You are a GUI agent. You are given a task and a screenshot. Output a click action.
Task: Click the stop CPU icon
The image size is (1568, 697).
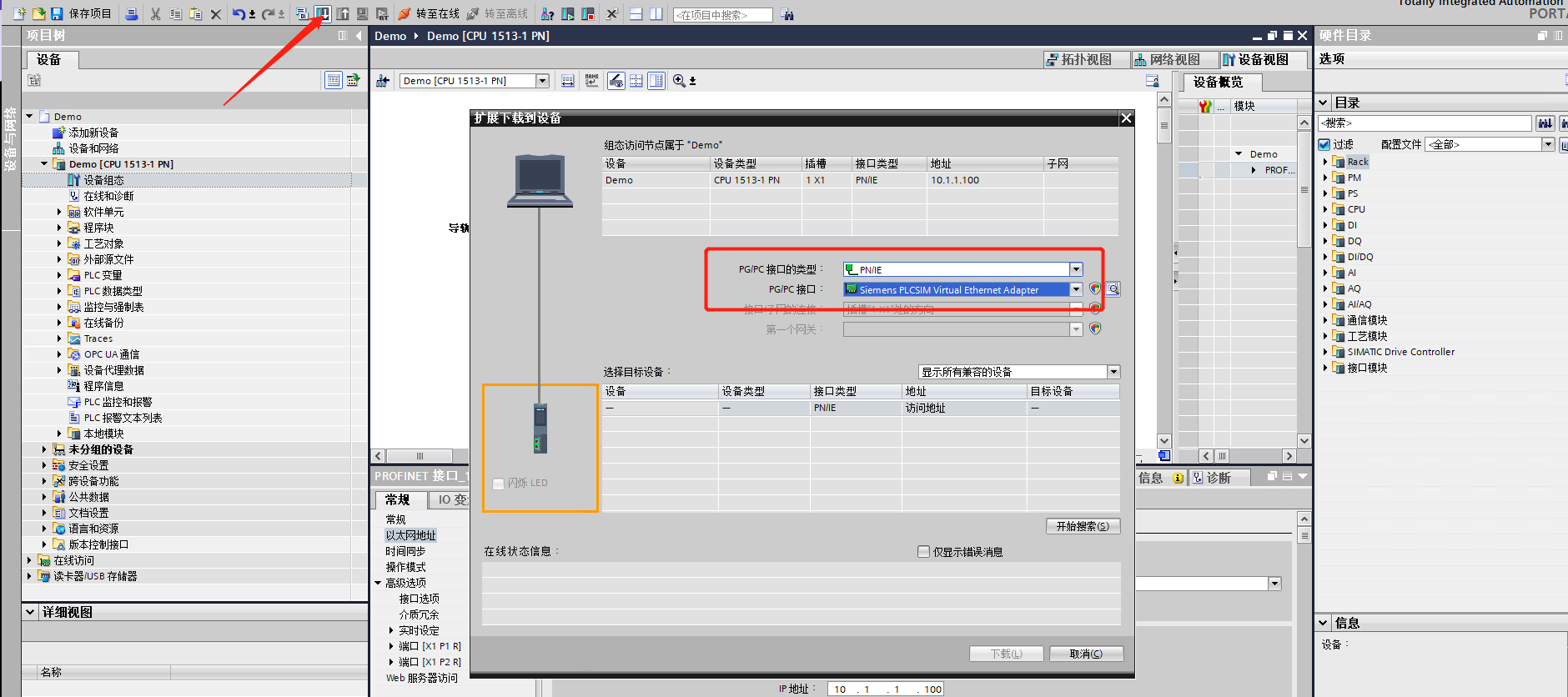[x=588, y=14]
